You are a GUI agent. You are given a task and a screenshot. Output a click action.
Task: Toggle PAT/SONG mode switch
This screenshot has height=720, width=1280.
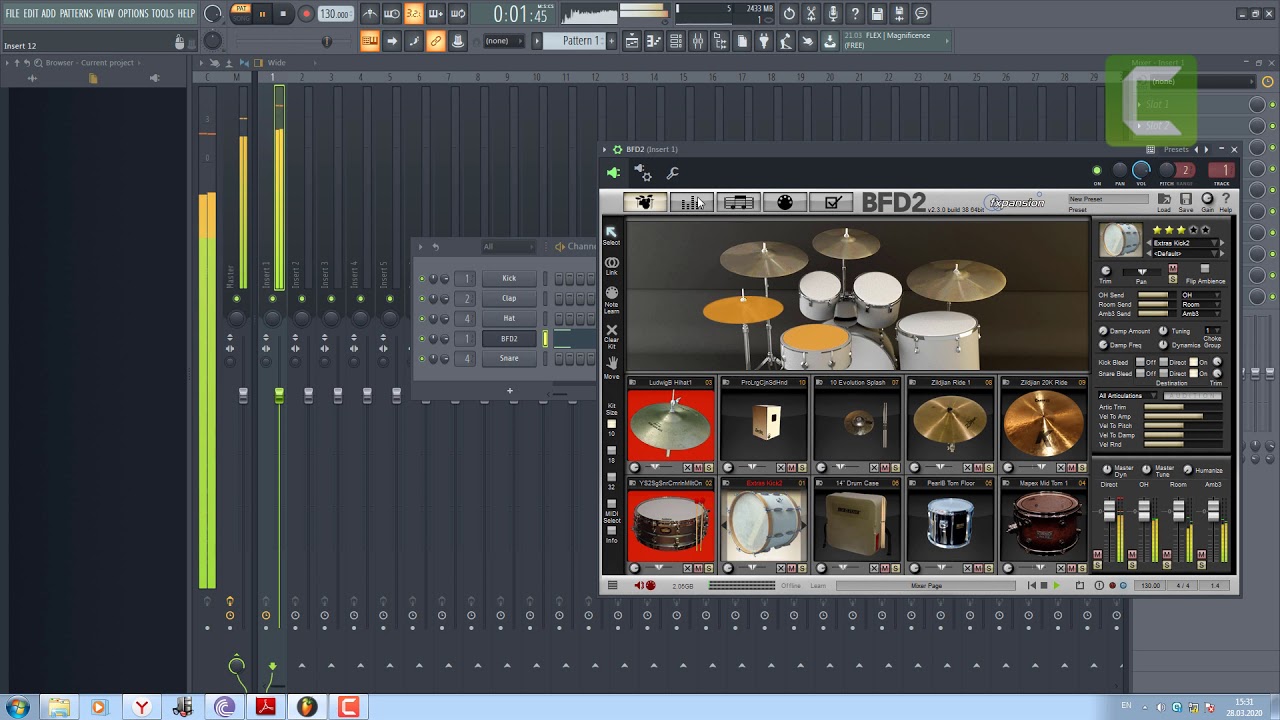coord(241,14)
